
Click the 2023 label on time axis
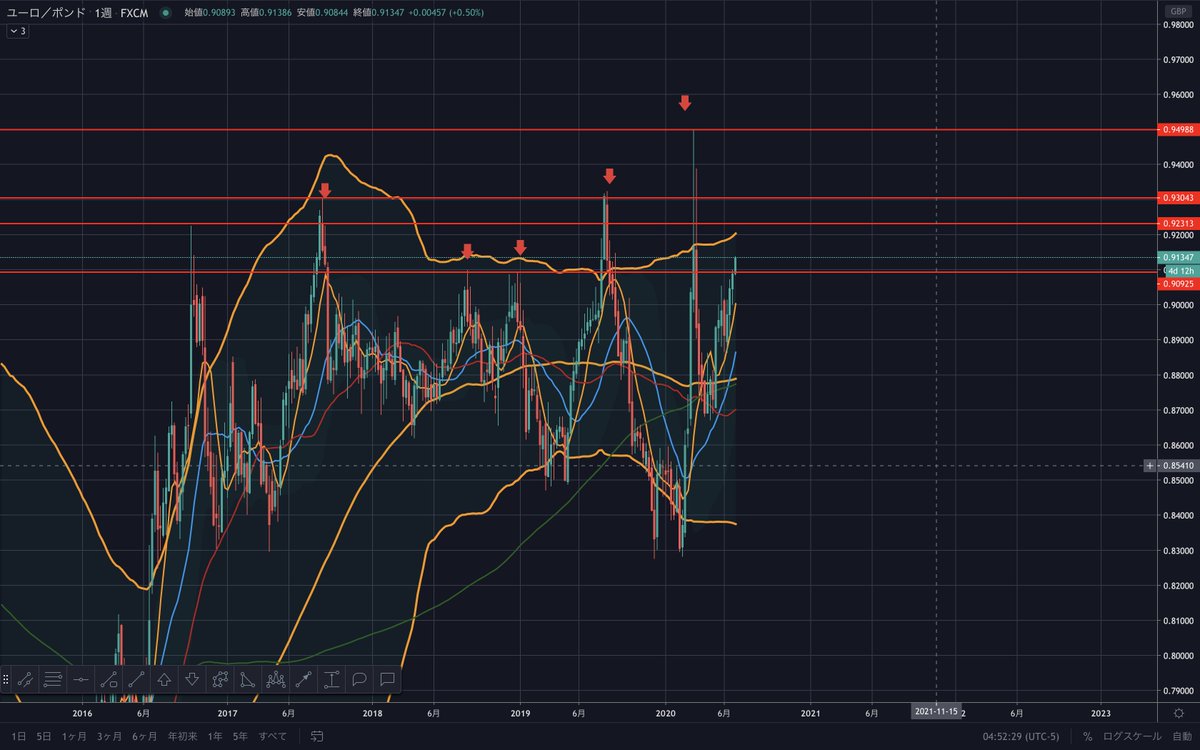(1100, 712)
